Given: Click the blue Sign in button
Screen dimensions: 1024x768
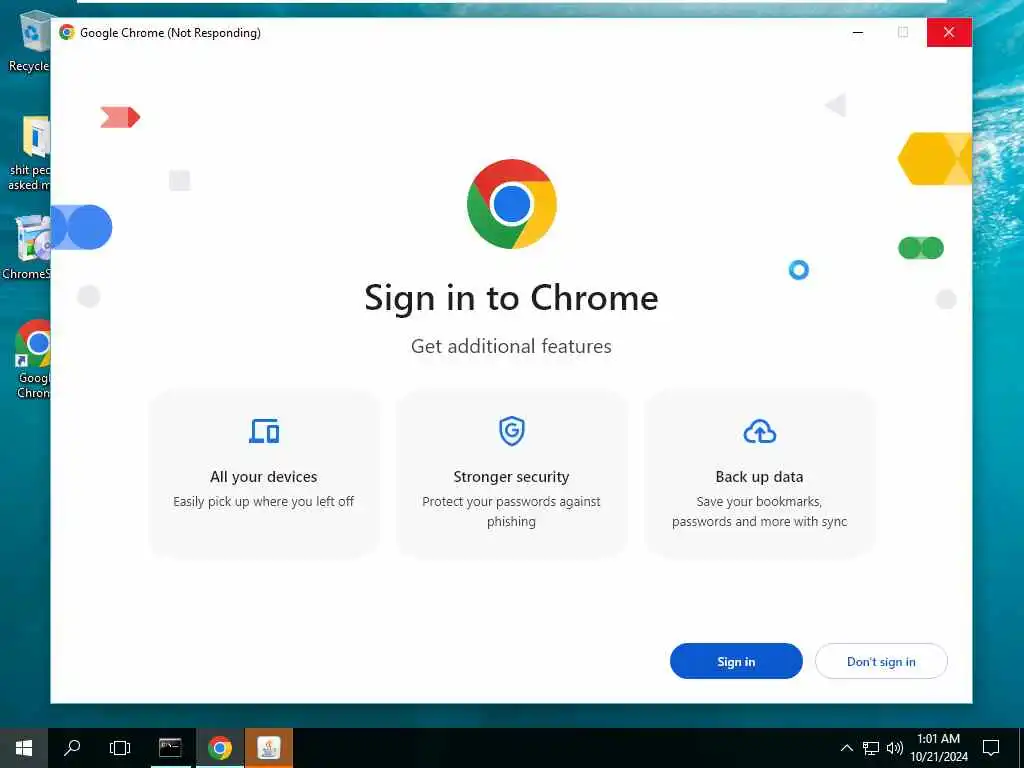Looking at the screenshot, I should click(736, 661).
